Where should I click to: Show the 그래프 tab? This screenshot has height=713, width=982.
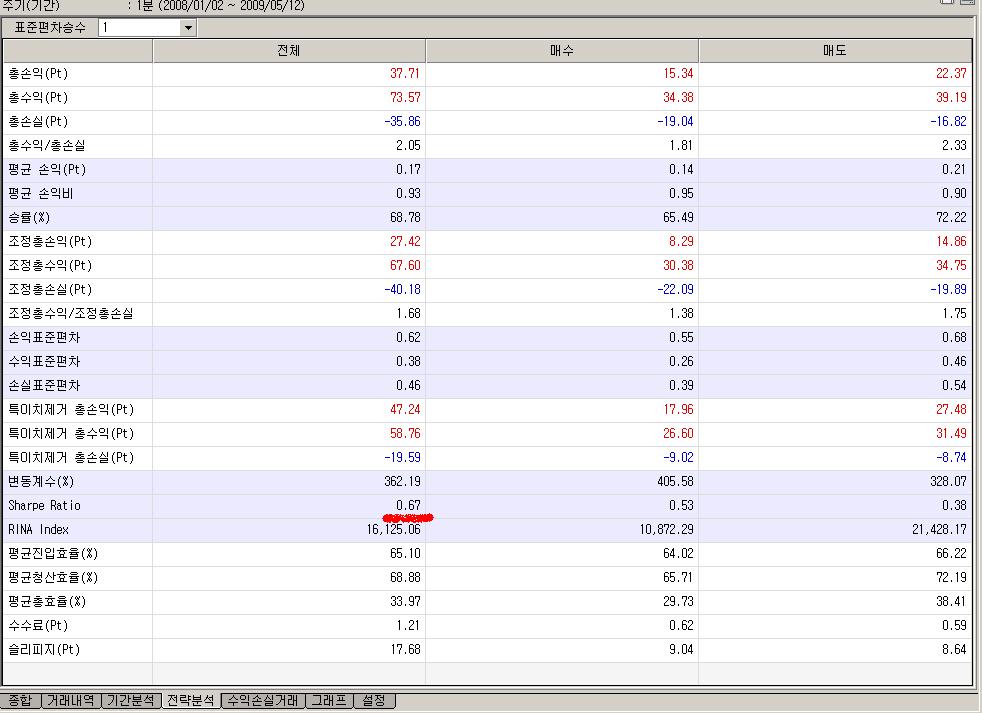[328, 701]
